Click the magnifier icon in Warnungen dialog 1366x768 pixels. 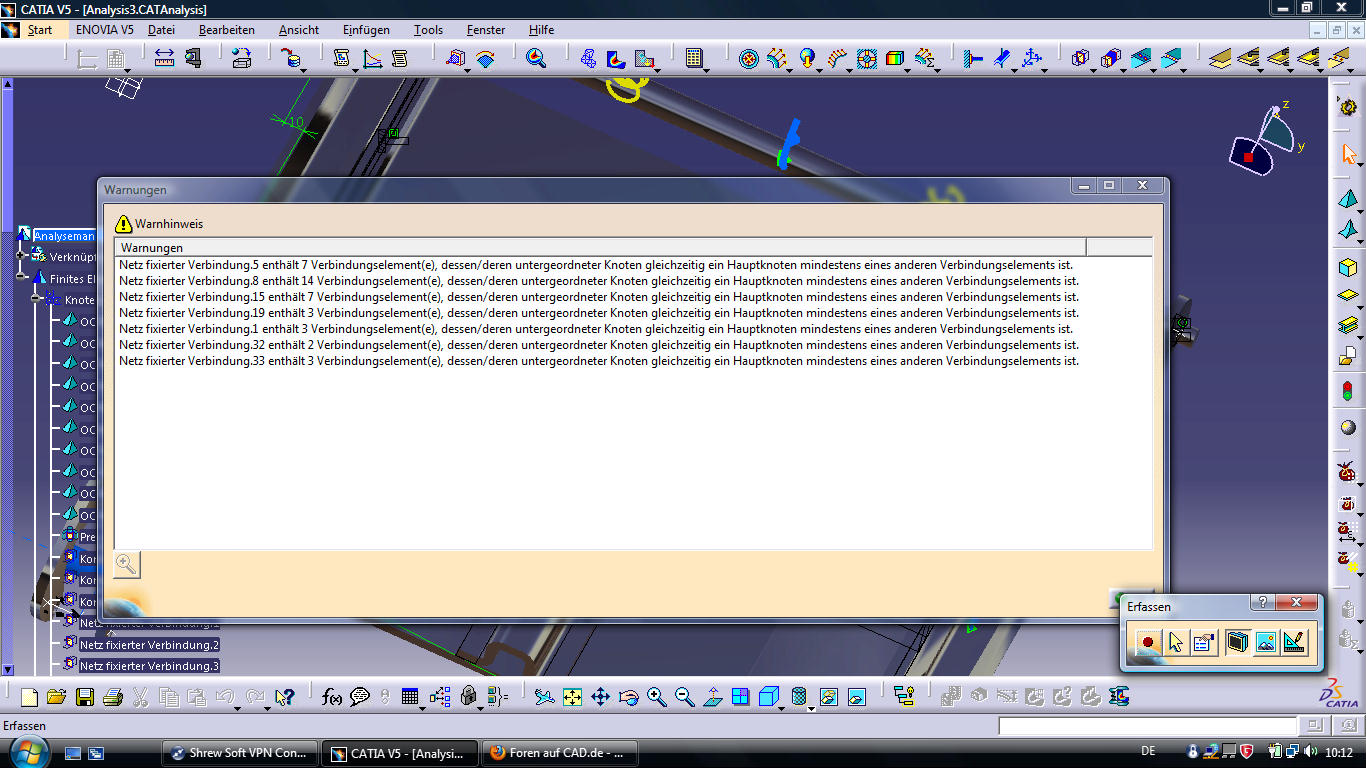pyautogui.click(x=127, y=565)
